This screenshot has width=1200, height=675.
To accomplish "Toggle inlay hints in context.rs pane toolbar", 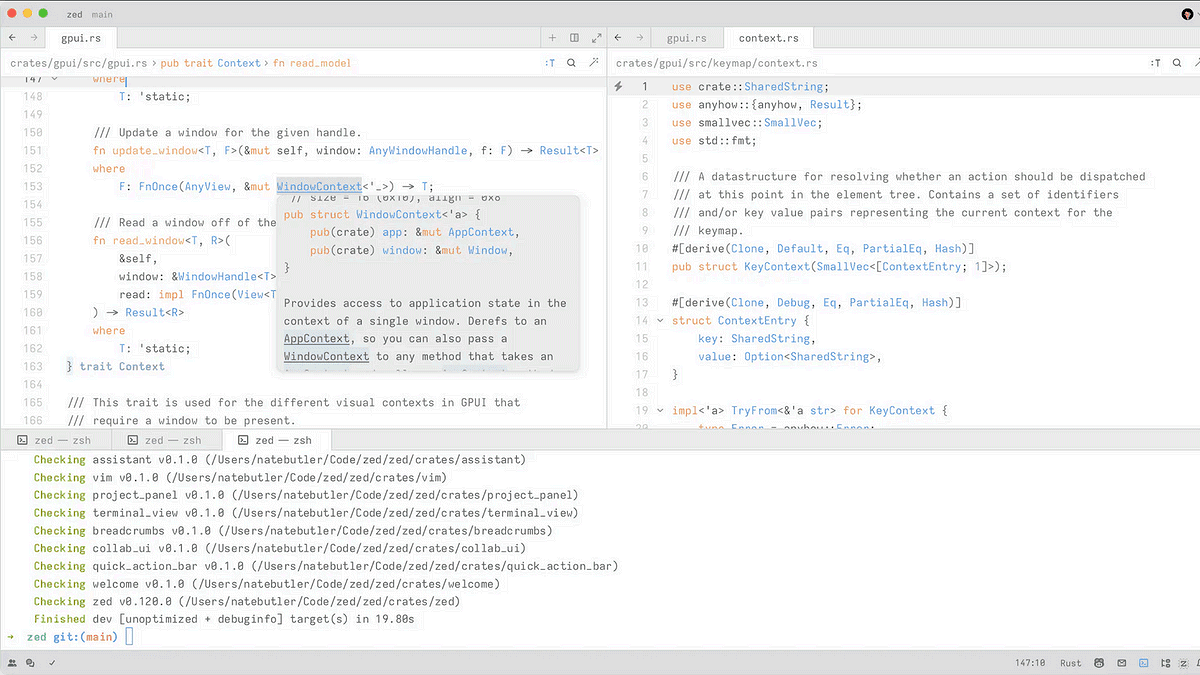I will pyautogui.click(x=1155, y=63).
